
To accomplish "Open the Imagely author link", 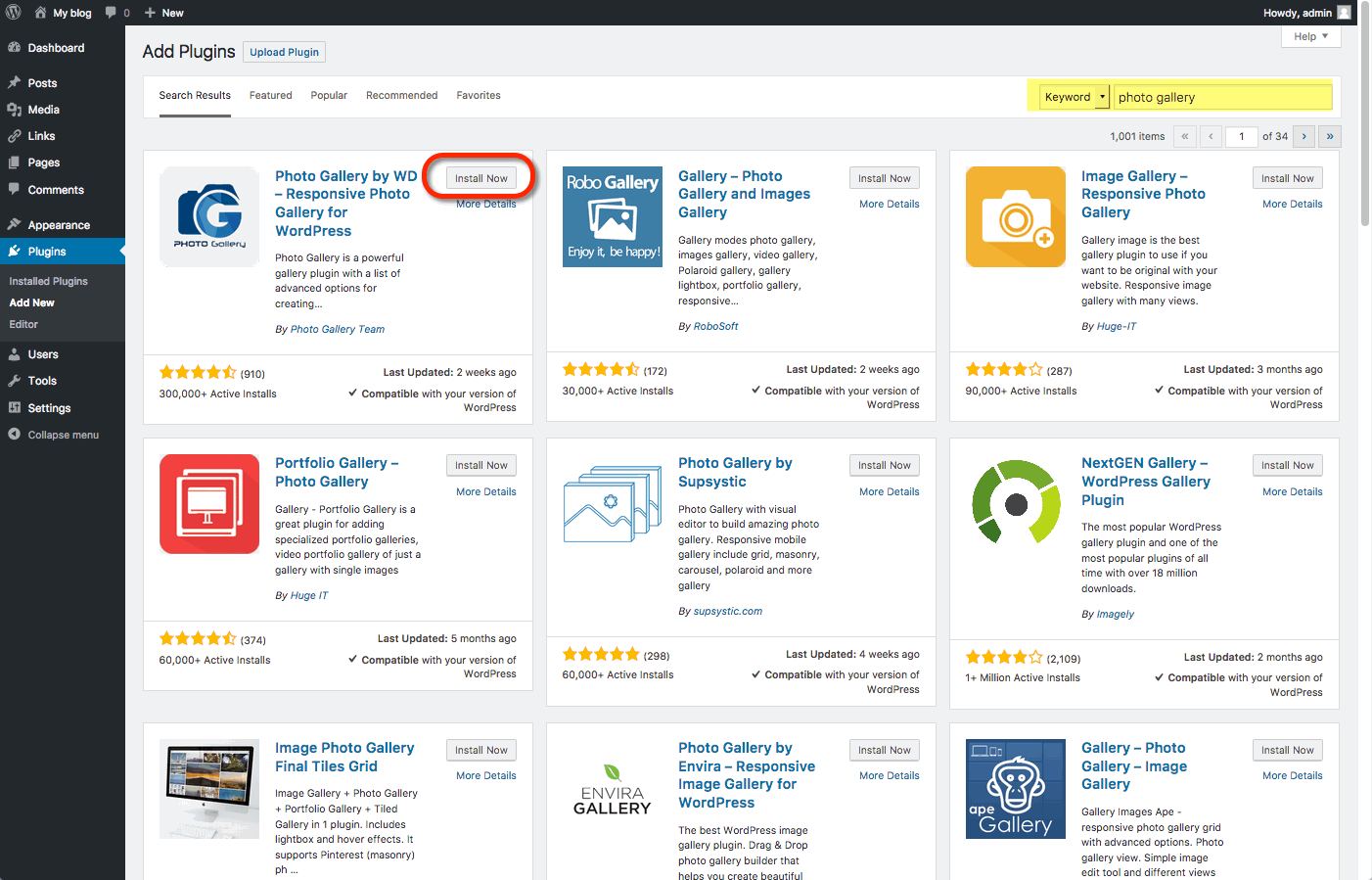I will coord(1116,614).
